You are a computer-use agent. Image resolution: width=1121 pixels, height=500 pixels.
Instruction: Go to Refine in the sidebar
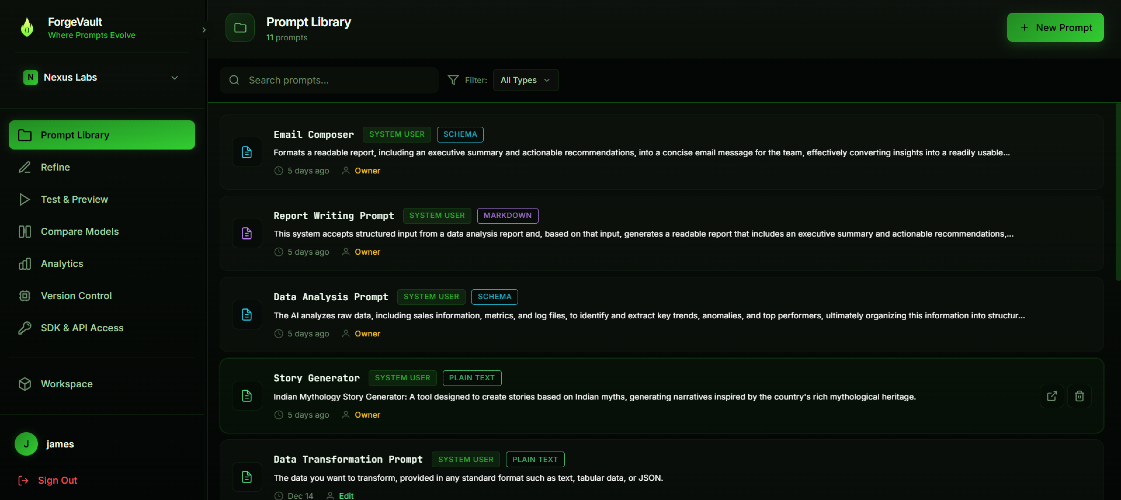tap(55, 167)
